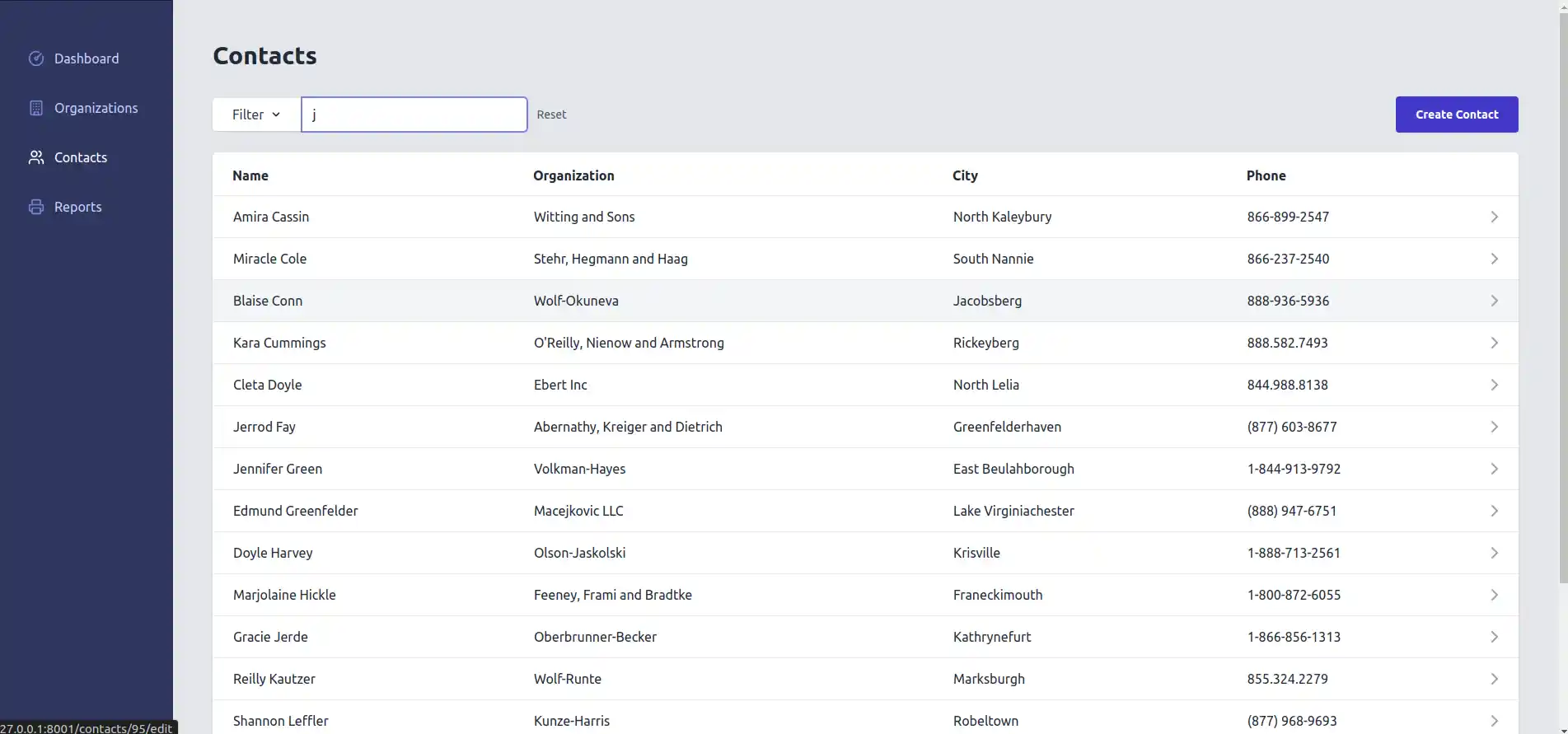Image resolution: width=1568 pixels, height=734 pixels.
Task: Click phone number 888.582.7493
Action: point(1287,343)
